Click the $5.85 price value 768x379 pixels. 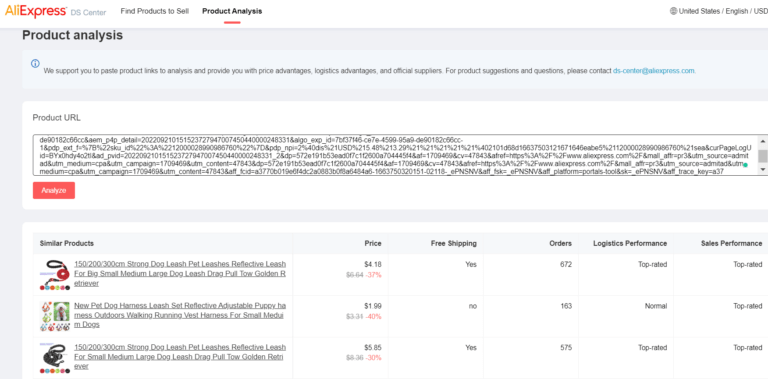click(373, 348)
